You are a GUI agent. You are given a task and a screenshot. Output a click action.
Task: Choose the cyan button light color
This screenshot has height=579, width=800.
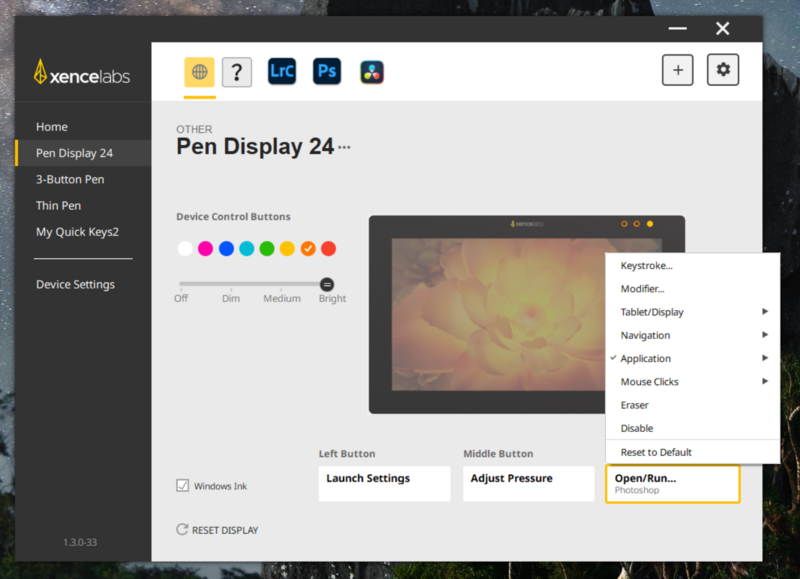(x=246, y=249)
